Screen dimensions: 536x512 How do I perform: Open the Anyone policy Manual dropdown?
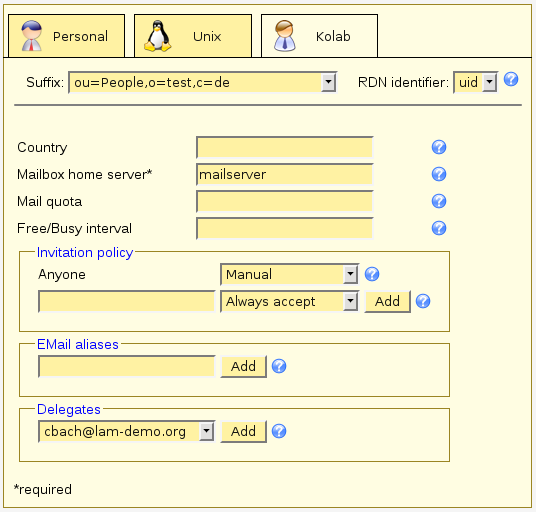click(290, 274)
